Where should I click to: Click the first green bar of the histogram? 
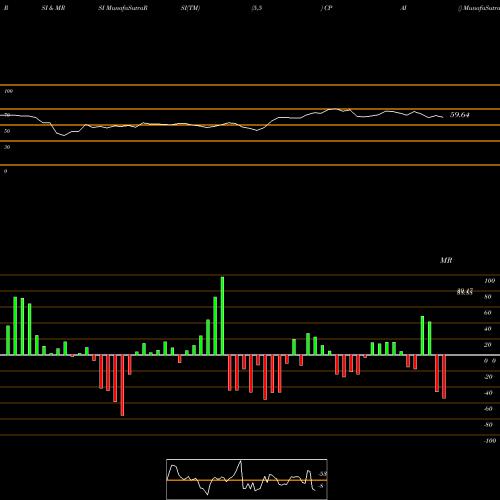point(8,340)
